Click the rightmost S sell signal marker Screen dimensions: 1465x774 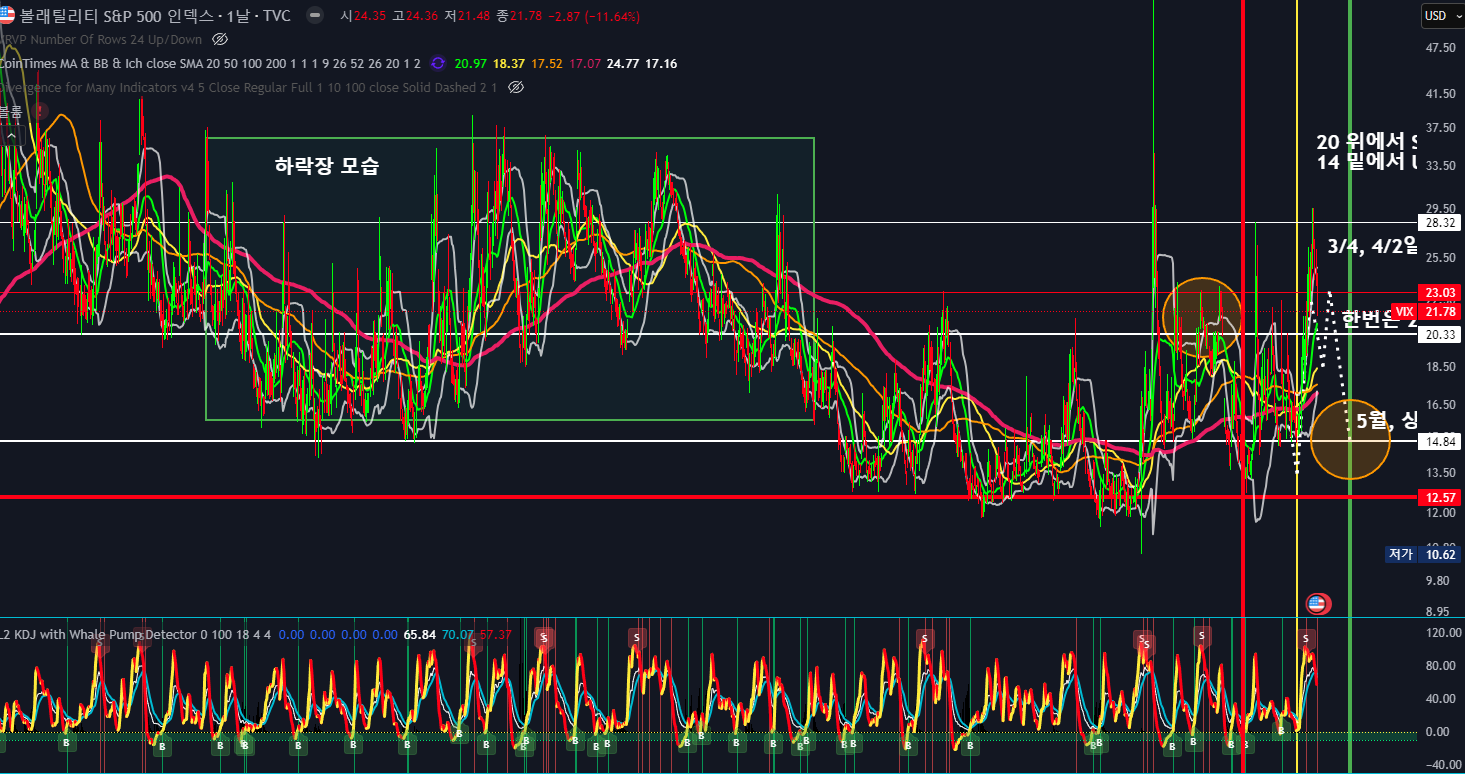click(1304, 638)
